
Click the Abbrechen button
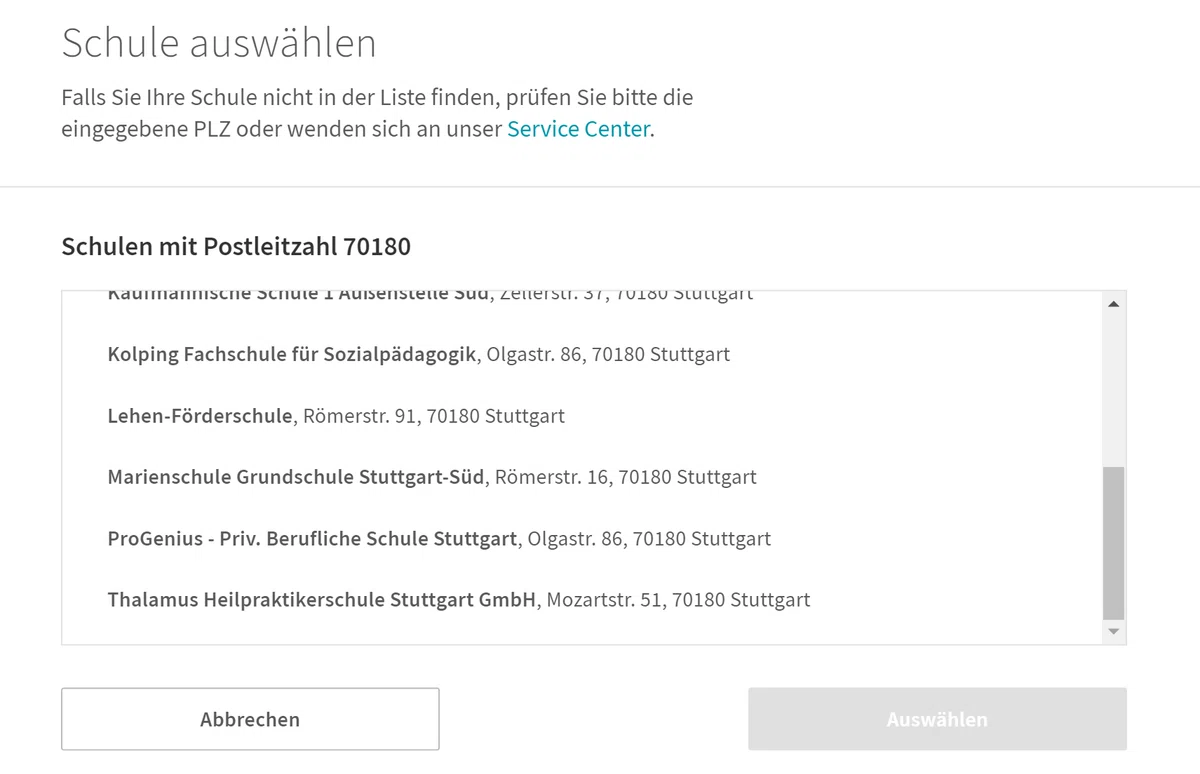(x=250, y=719)
